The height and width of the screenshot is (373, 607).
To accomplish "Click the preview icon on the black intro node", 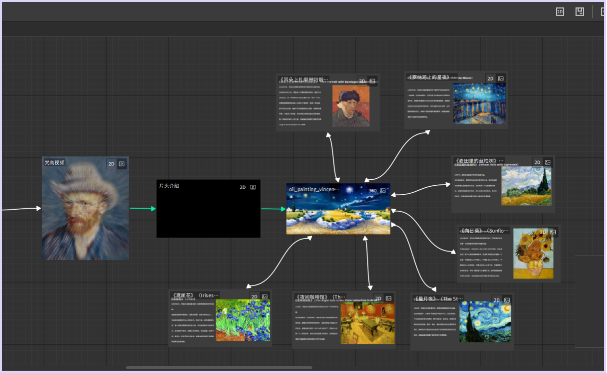I will [x=253, y=187].
